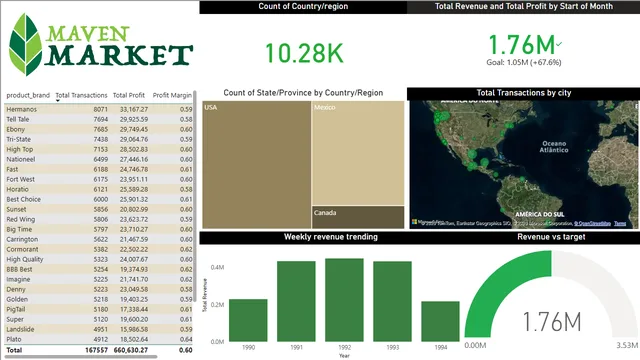Viewport: 640px width, 360px height.
Task: Click the Count of State/Province by Country/Region title
Action: pyautogui.click(x=303, y=93)
